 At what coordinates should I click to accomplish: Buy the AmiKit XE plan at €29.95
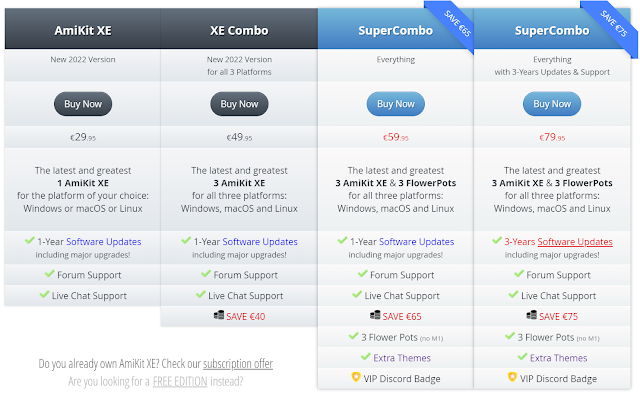pyautogui.click(x=83, y=104)
